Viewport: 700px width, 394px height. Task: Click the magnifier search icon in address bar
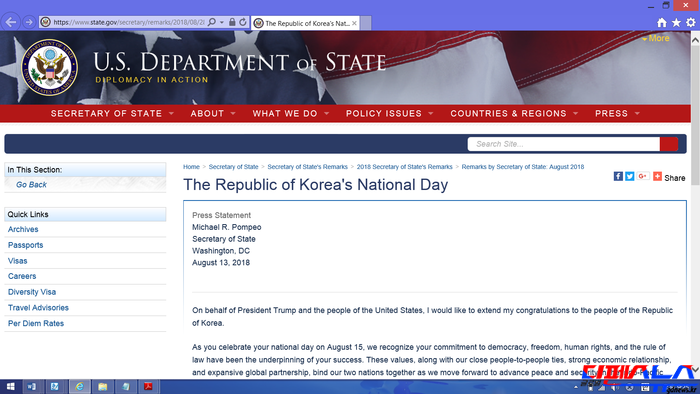point(212,22)
